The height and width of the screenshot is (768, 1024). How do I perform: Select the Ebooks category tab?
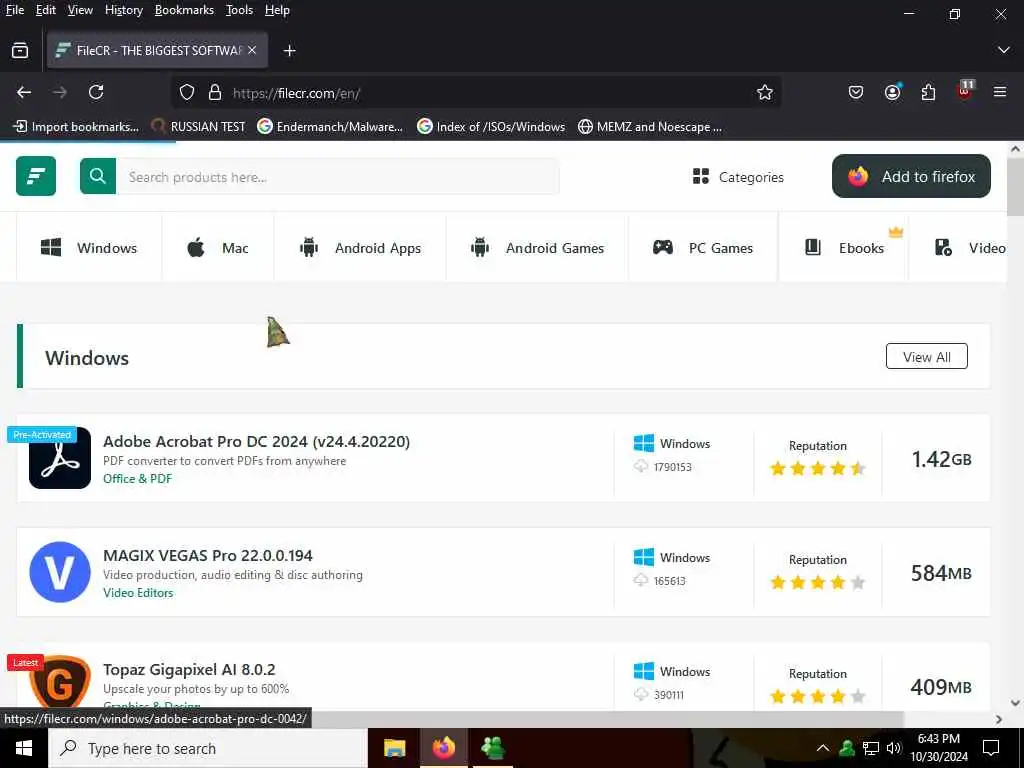tap(844, 248)
